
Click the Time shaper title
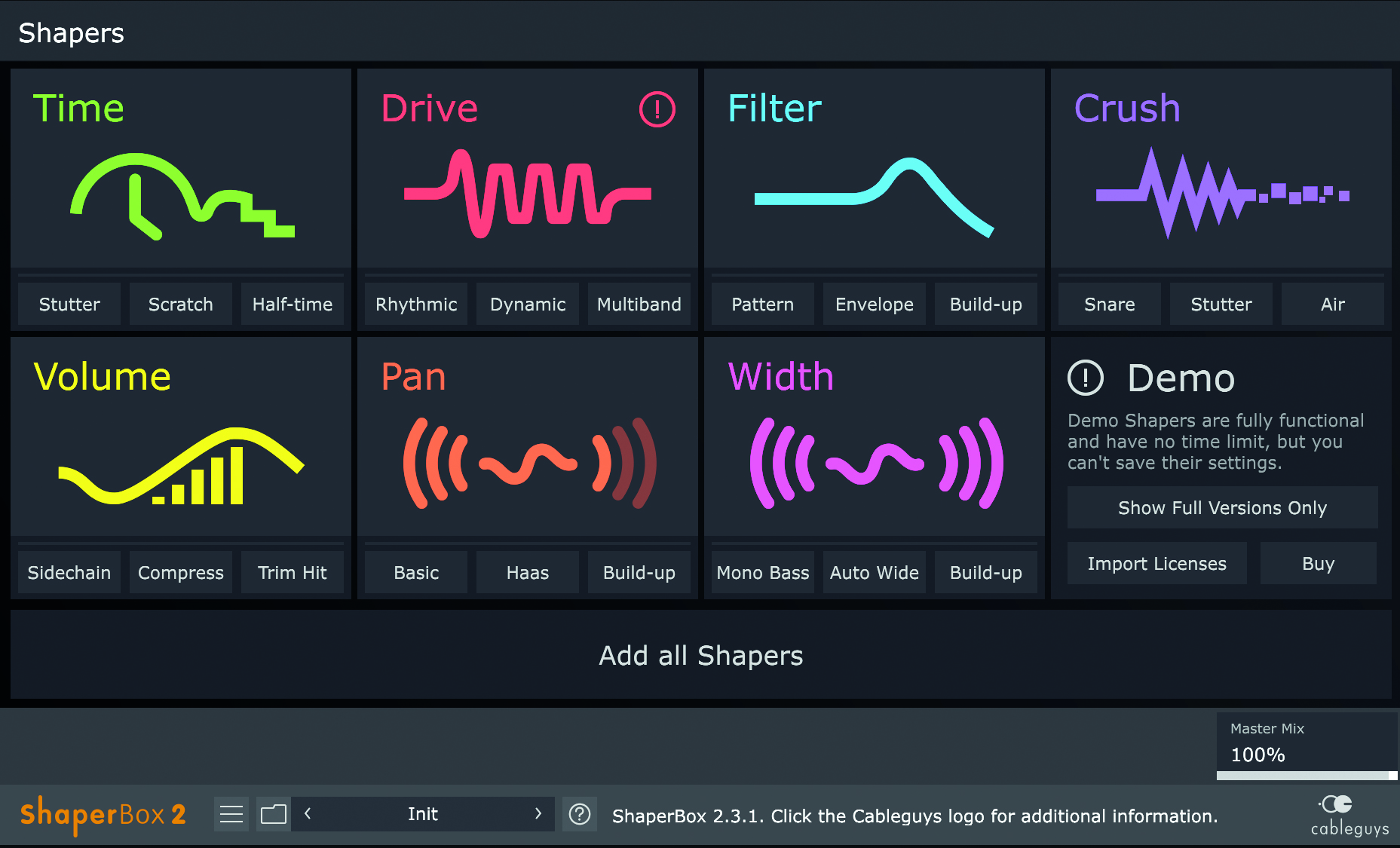click(78, 109)
